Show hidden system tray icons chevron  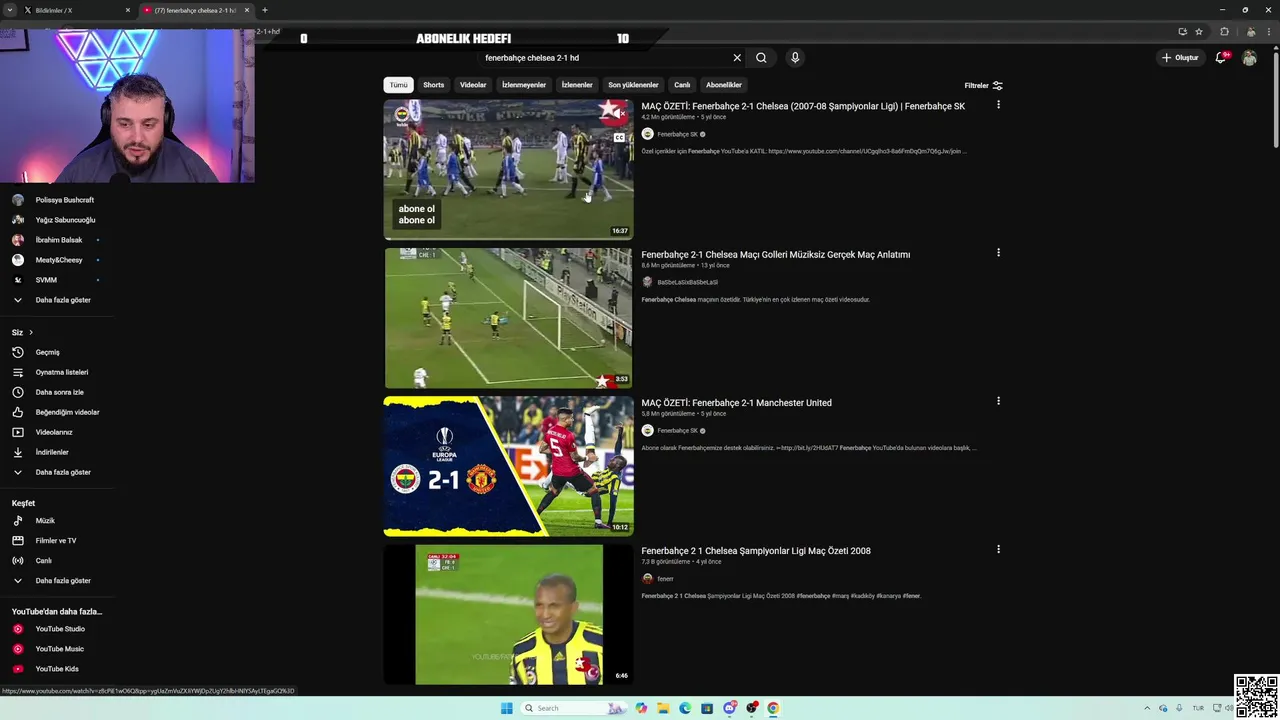coord(1146,708)
